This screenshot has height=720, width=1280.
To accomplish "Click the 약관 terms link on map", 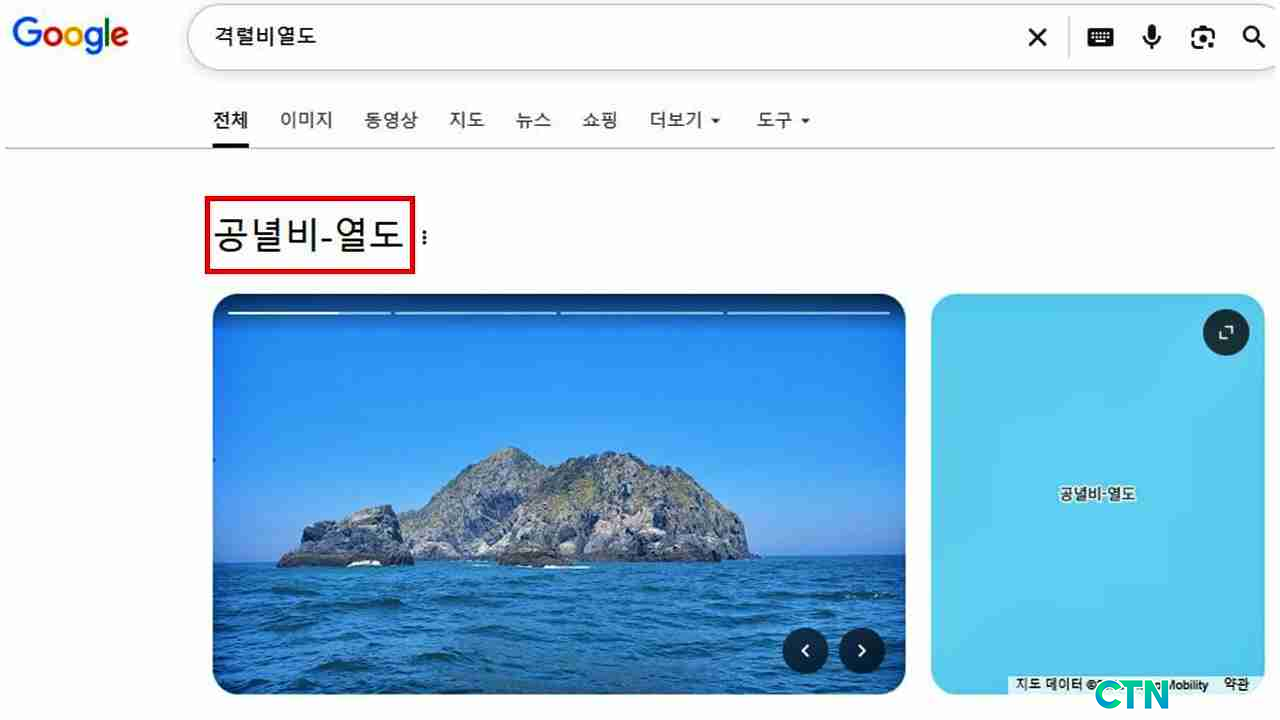I will tap(1236, 684).
